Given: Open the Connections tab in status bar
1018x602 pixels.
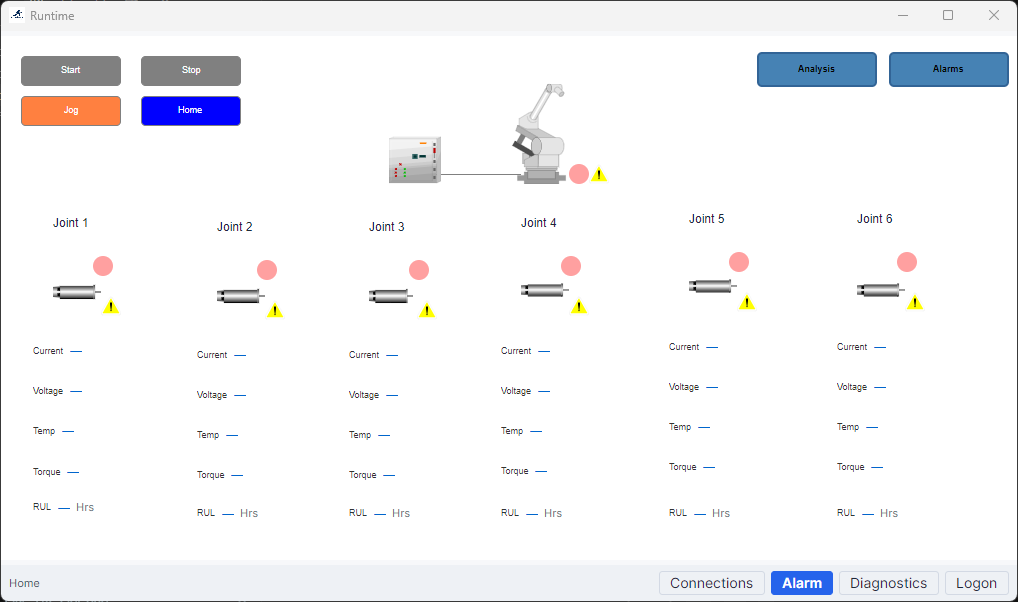Looking at the screenshot, I should pos(712,583).
